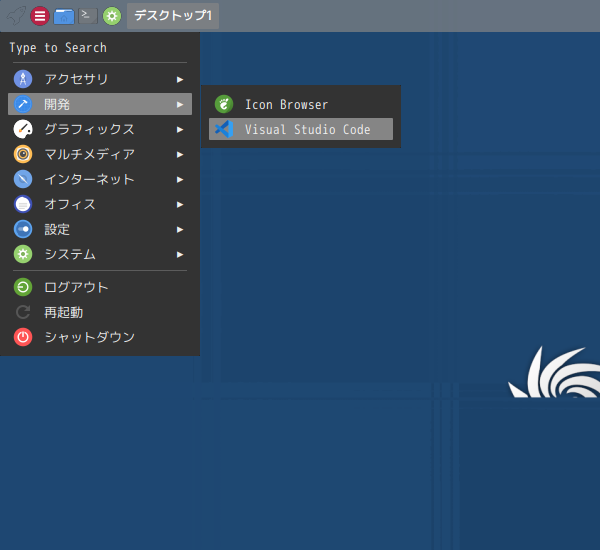Launch the terminal icon in panel

click(x=88, y=16)
